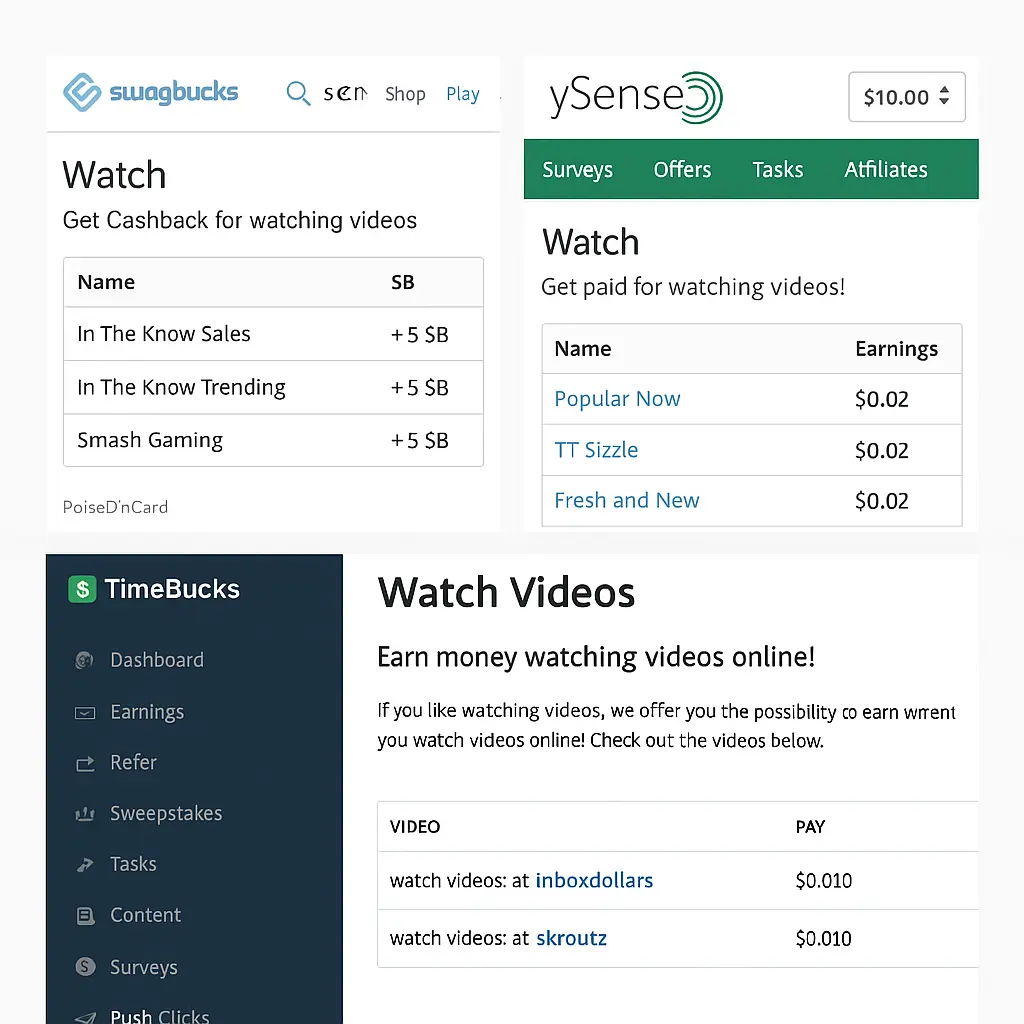This screenshot has width=1024, height=1024.
Task: Click the swagbucks wordmark text
Action: (174, 92)
